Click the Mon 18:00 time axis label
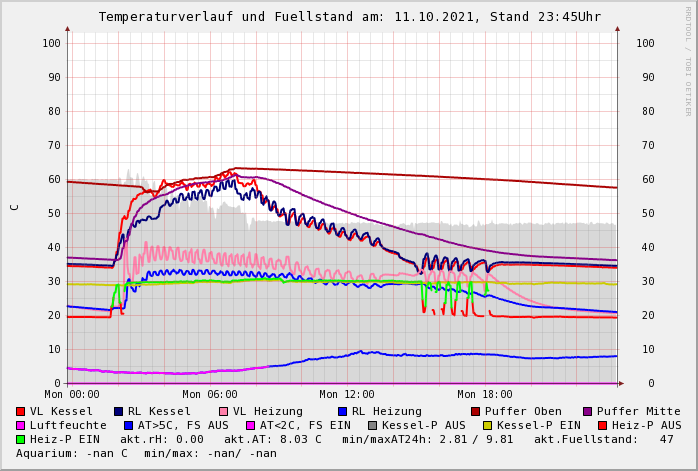 (485, 395)
